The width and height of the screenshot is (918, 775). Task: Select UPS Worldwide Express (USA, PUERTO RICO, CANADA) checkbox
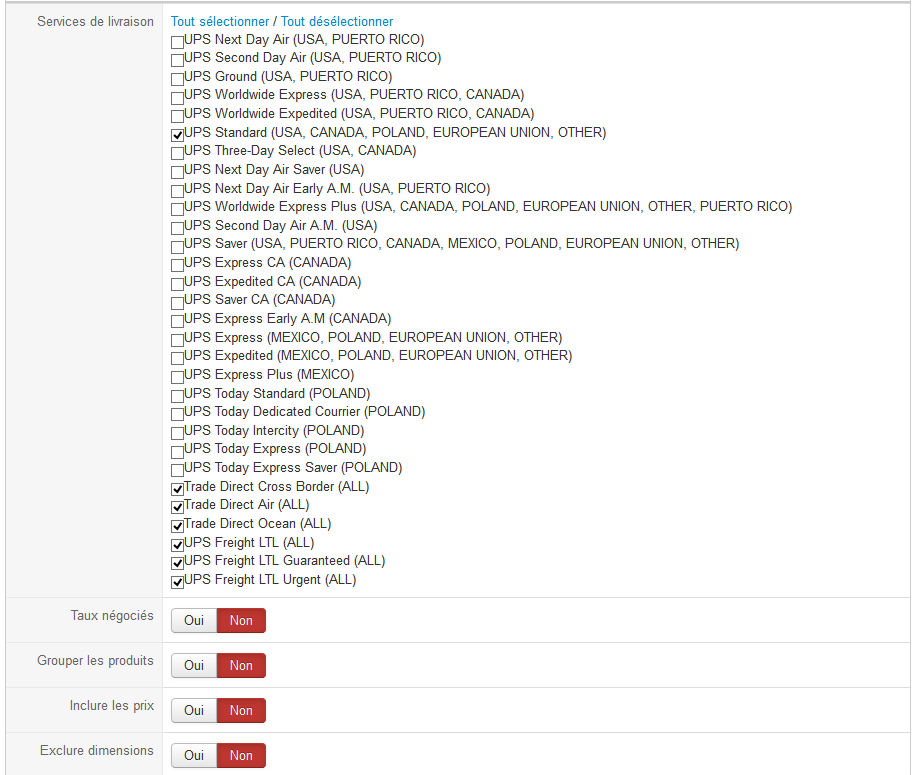pos(177,98)
